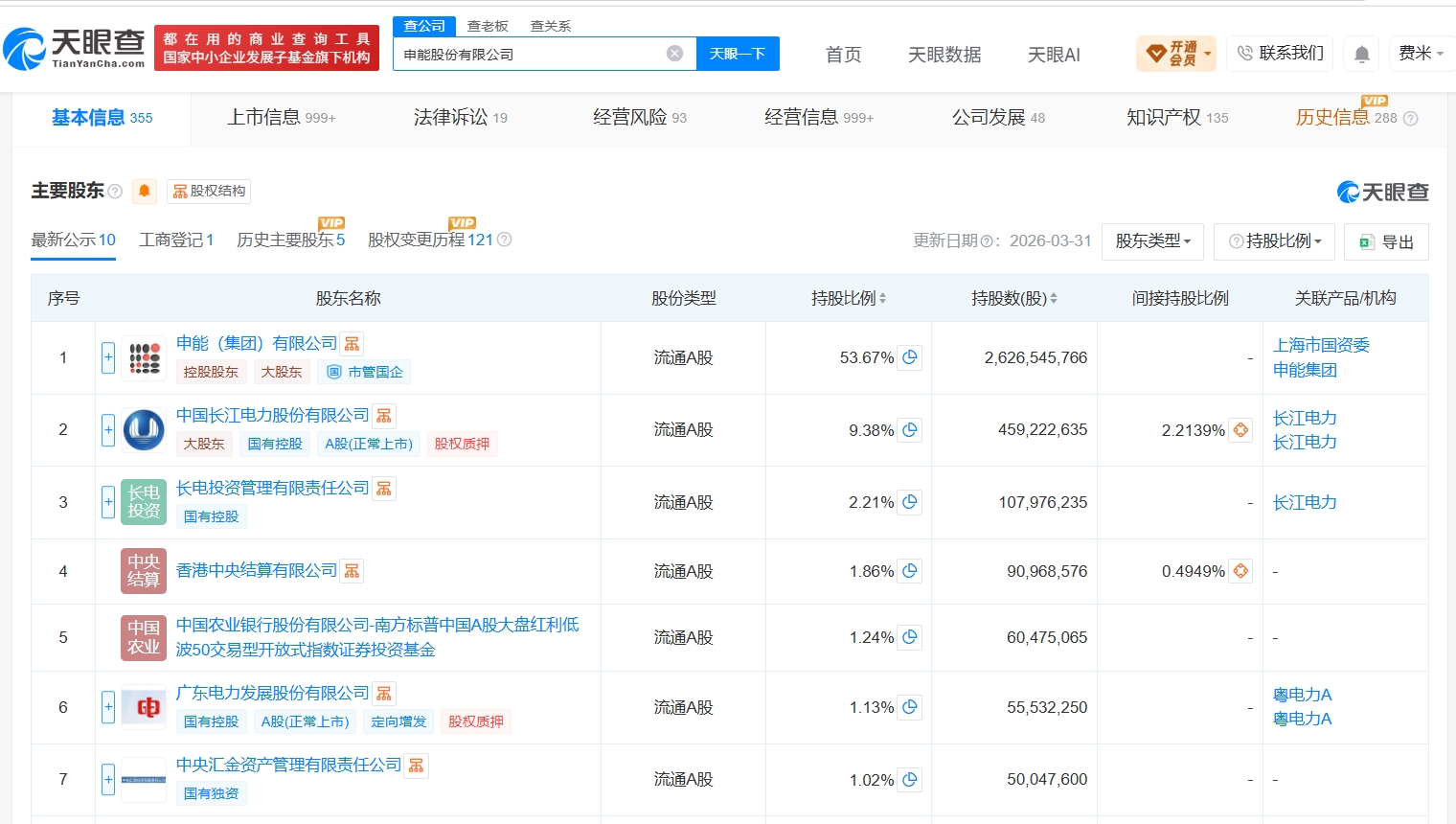Expand the row for 申能(集团)有限公司
This screenshot has width=1456, height=824.
coord(108,357)
